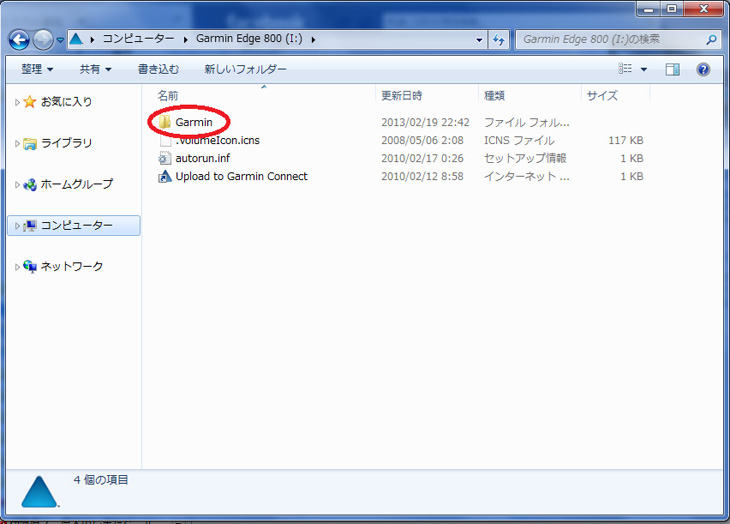Click the date 2010/02/12 8:58

[x=422, y=176]
